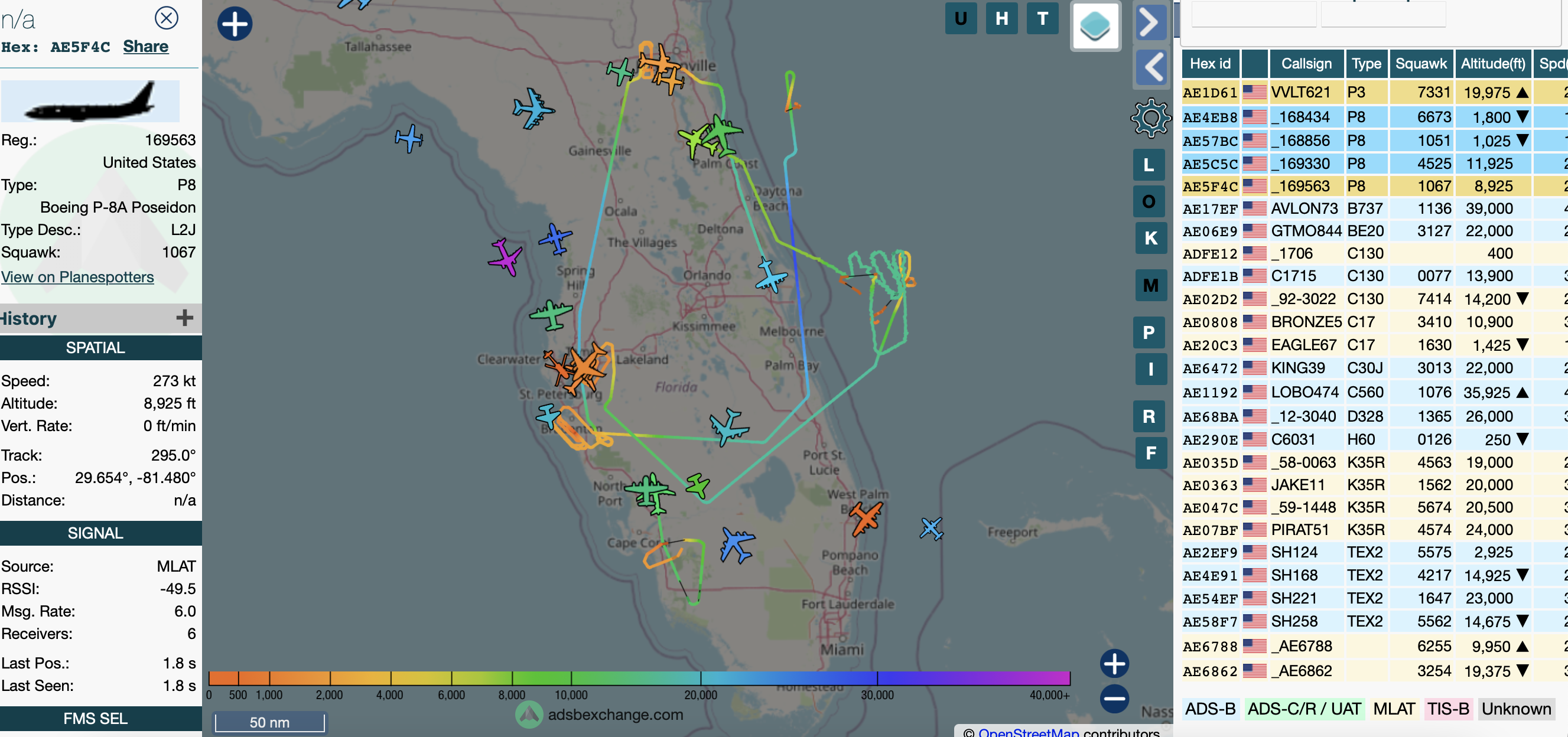Sort table by Altitude(ft) column
The width and height of the screenshot is (1568, 737).
1493,64
